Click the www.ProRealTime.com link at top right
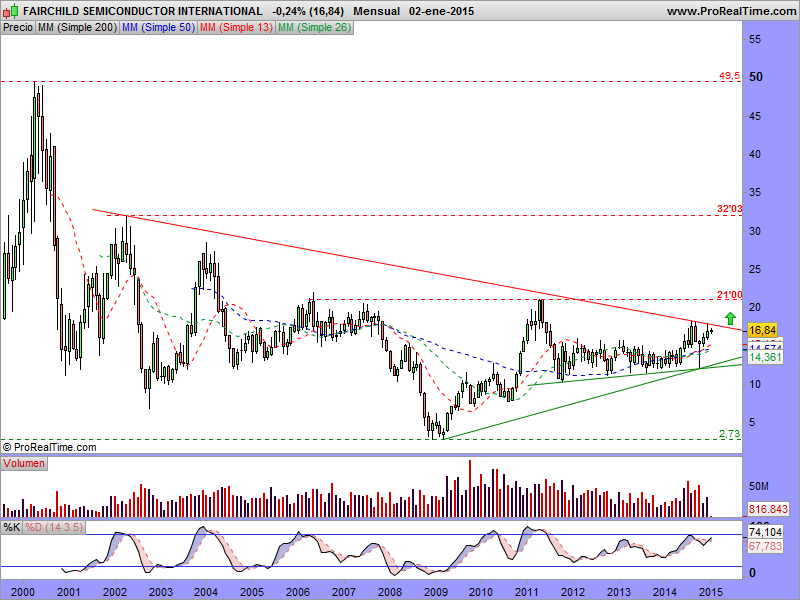The width and height of the screenshot is (800, 600). (731, 11)
